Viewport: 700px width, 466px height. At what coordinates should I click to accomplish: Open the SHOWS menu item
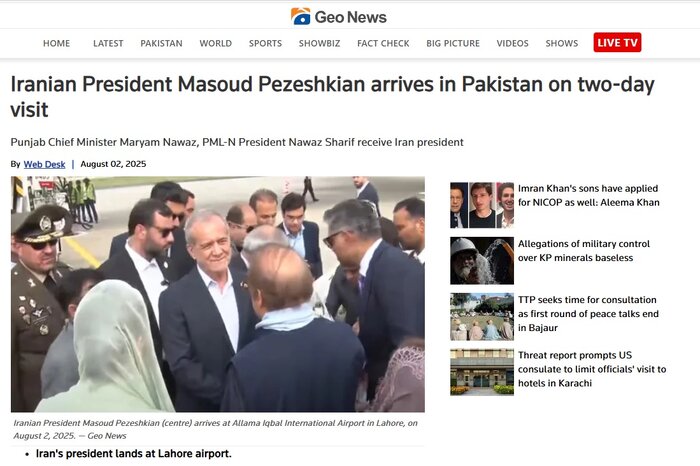point(562,43)
